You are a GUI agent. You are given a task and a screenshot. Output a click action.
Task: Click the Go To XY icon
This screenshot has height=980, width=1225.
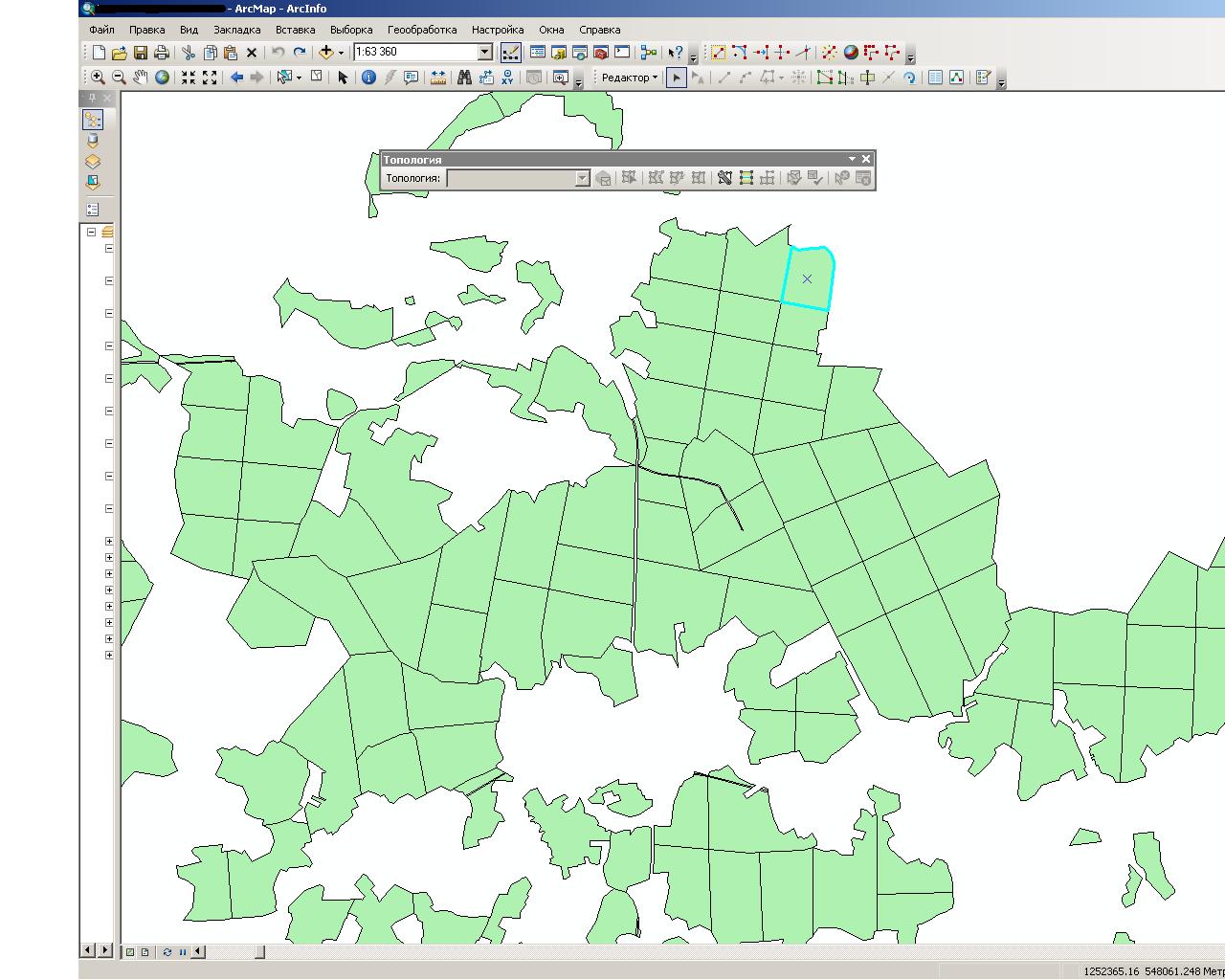(506, 78)
